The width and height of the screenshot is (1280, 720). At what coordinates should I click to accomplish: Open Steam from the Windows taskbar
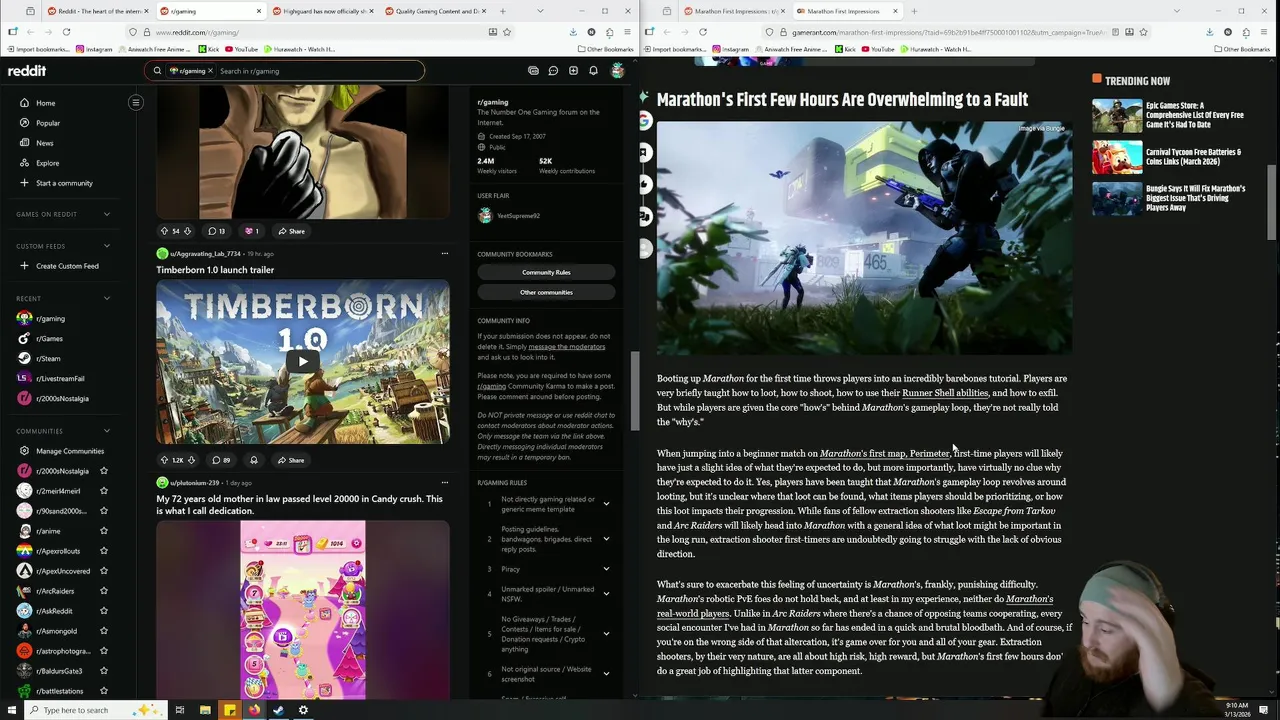(278, 710)
